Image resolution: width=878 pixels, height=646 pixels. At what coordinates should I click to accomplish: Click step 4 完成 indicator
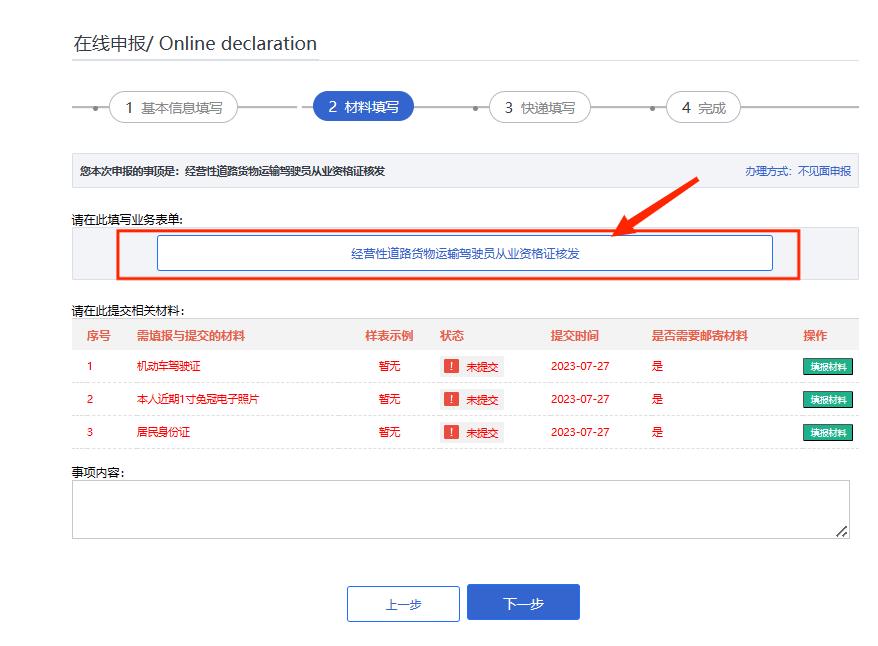coord(701,107)
